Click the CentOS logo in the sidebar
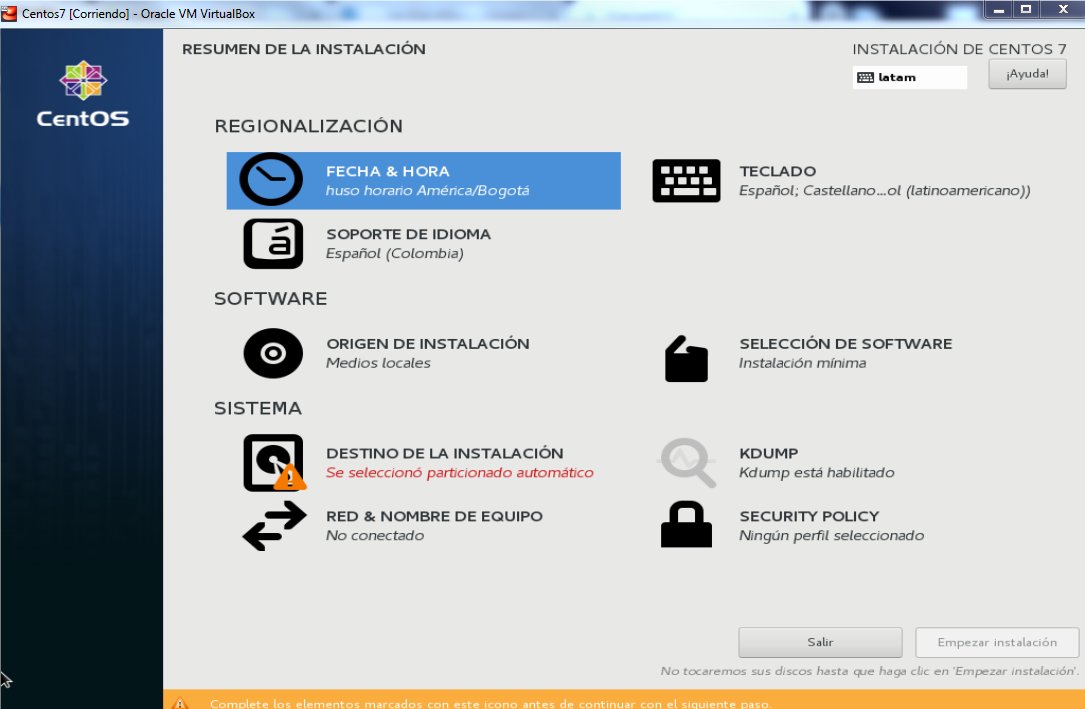This screenshot has width=1085, height=709. [x=83, y=94]
